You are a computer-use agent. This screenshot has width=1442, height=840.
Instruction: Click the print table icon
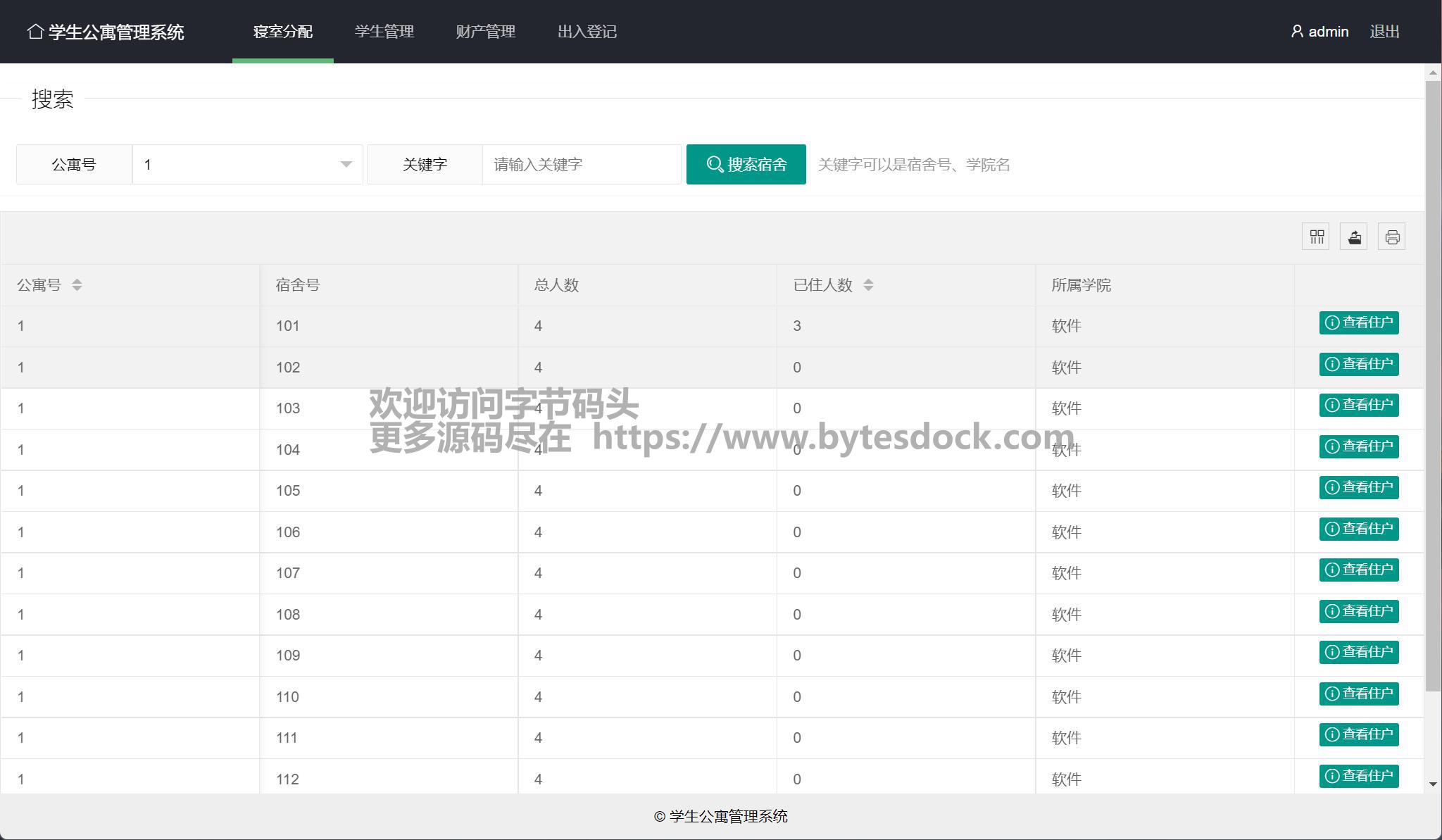point(1391,237)
